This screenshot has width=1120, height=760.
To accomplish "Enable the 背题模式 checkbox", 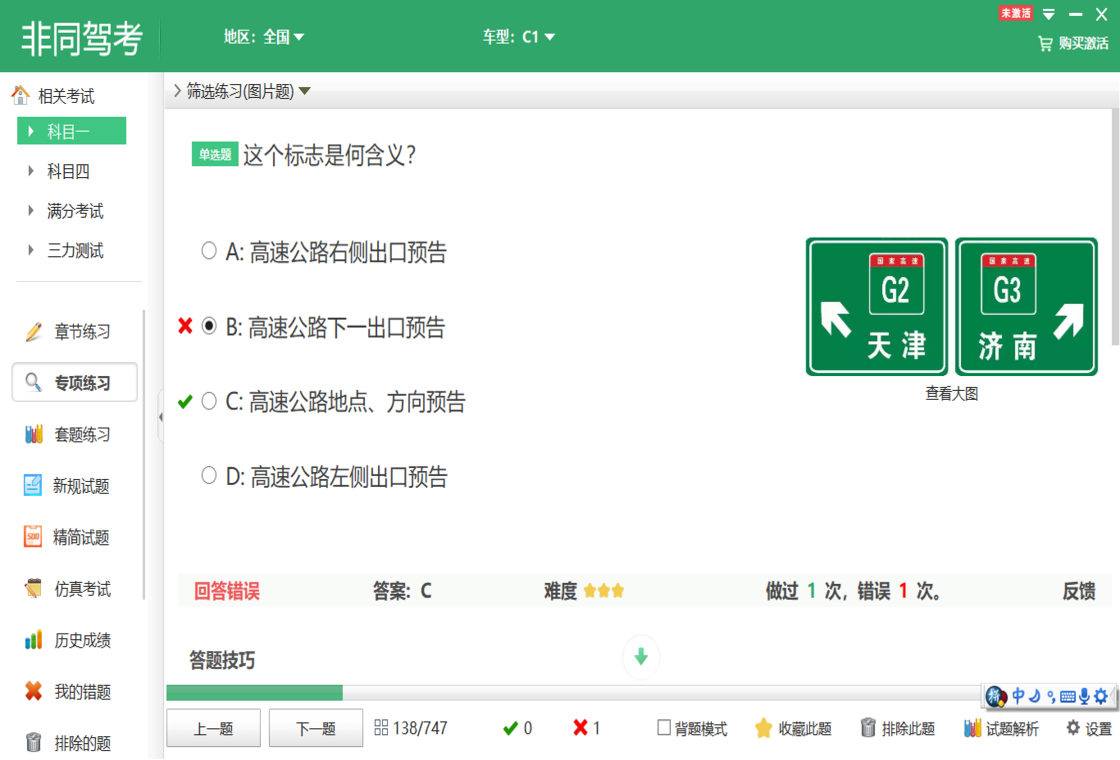I will click(x=664, y=728).
